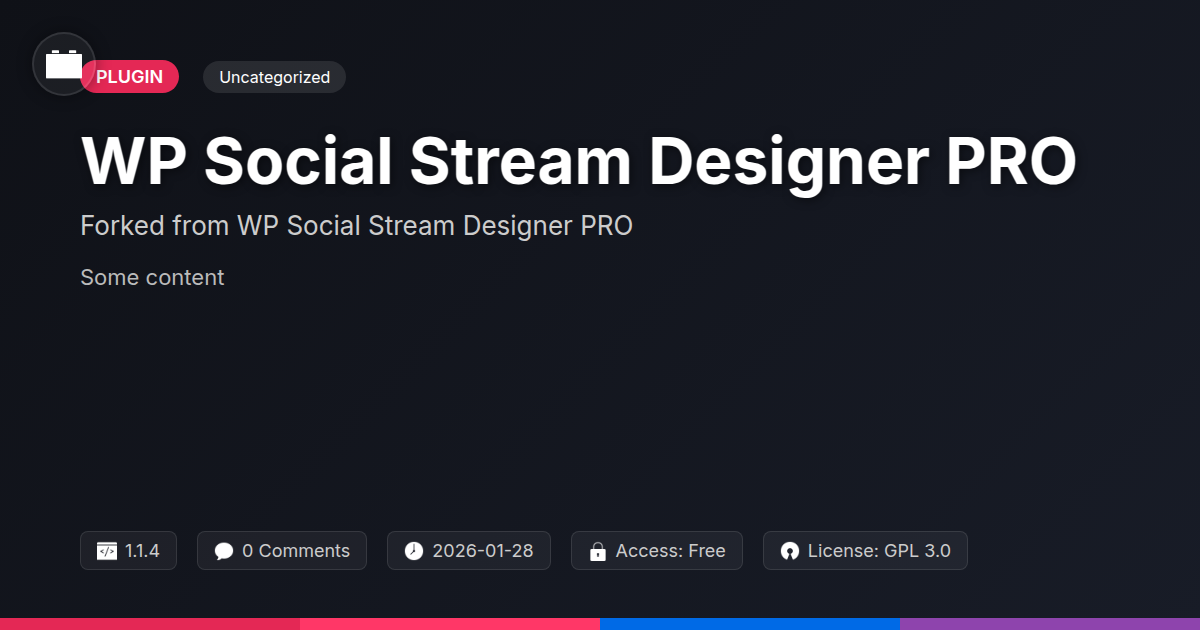Click the License: GPL 3.0 label
Image resolution: width=1200 pixels, height=630 pixels.
[x=879, y=551]
